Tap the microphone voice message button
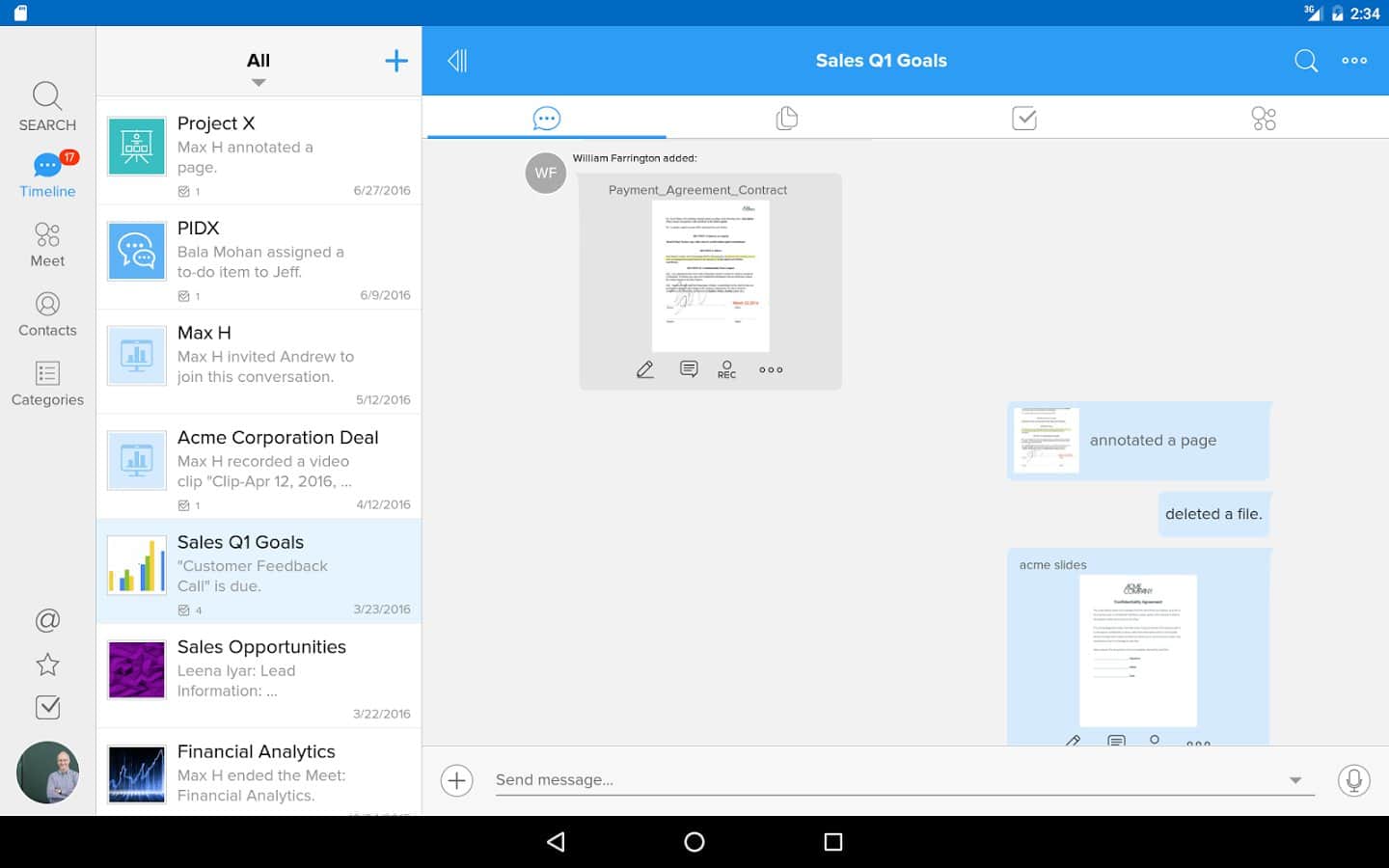Viewport: 1389px width, 868px height. pyautogui.click(x=1353, y=780)
